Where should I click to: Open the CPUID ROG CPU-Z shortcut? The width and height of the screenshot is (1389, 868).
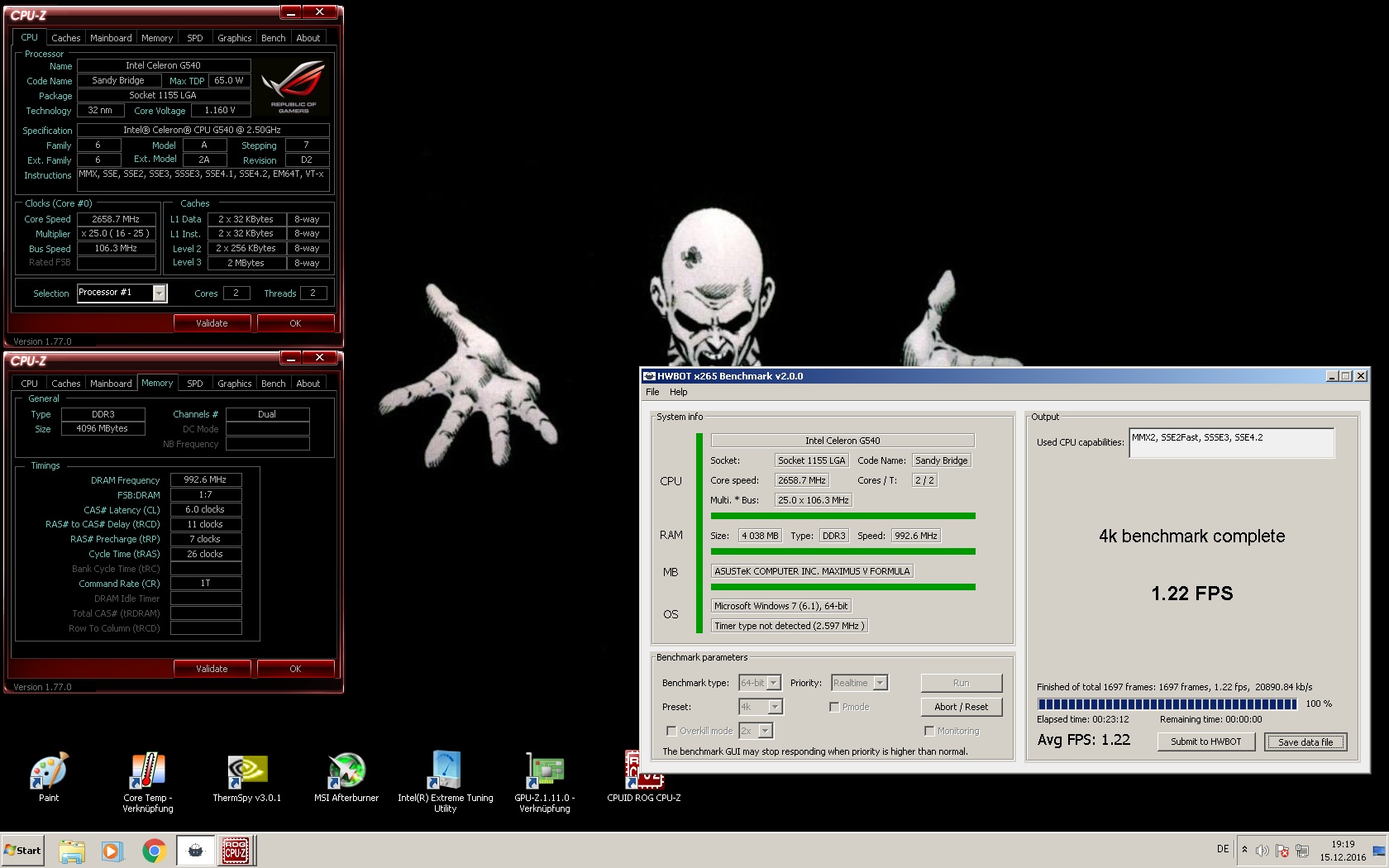point(644,777)
